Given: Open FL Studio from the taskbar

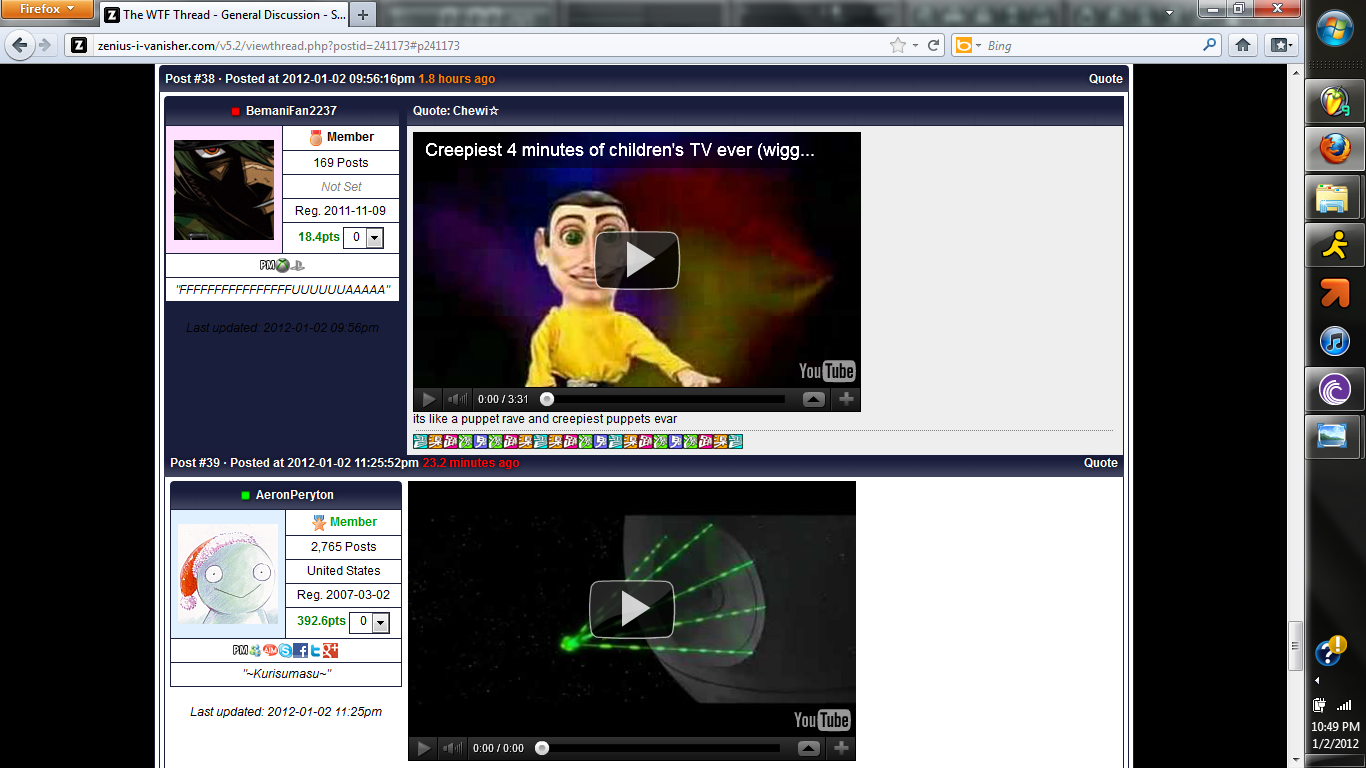Looking at the screenshot, I should [1335, 101].
